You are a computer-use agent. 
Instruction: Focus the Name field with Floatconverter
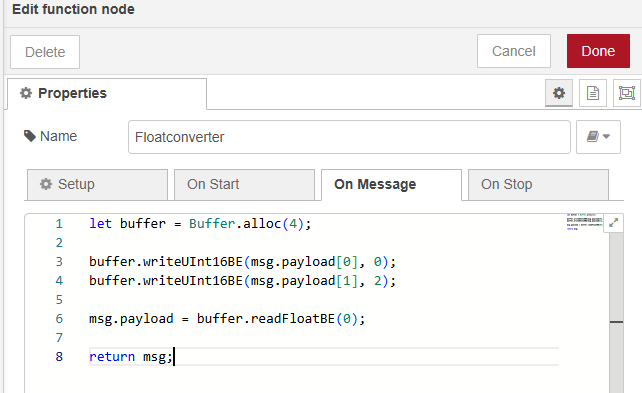(349, 137)
